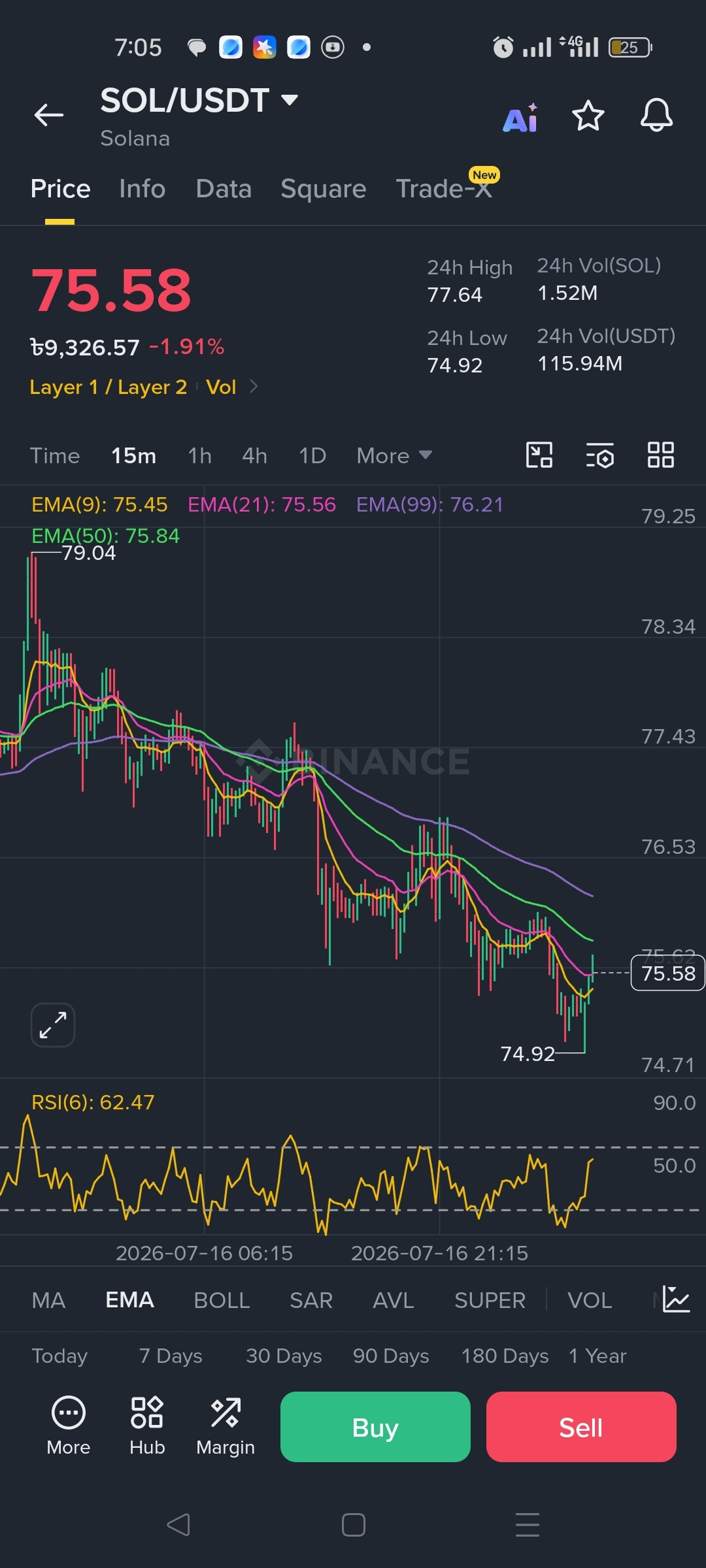Toggle the SUPER indicator
Viewport: 706px width, 1568px height.
tap(490, 1300)
